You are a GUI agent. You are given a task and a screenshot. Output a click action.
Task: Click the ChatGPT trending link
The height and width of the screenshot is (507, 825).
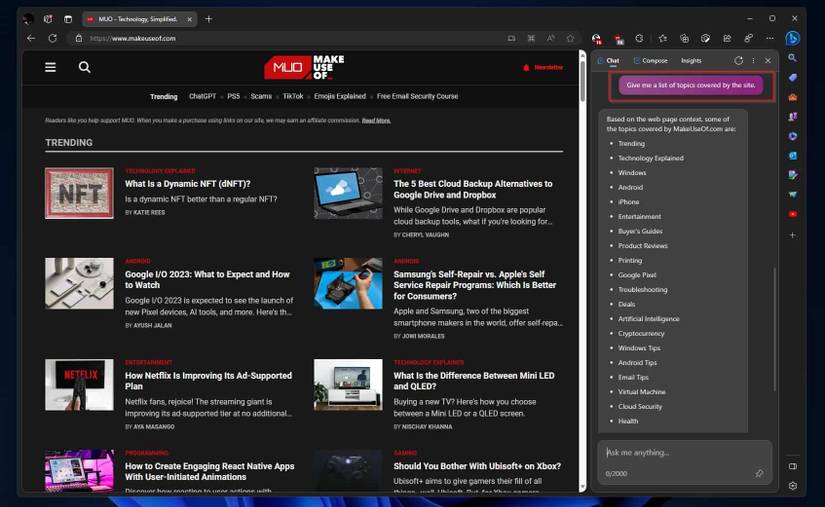pyautogui.click(x=203, y=96)
